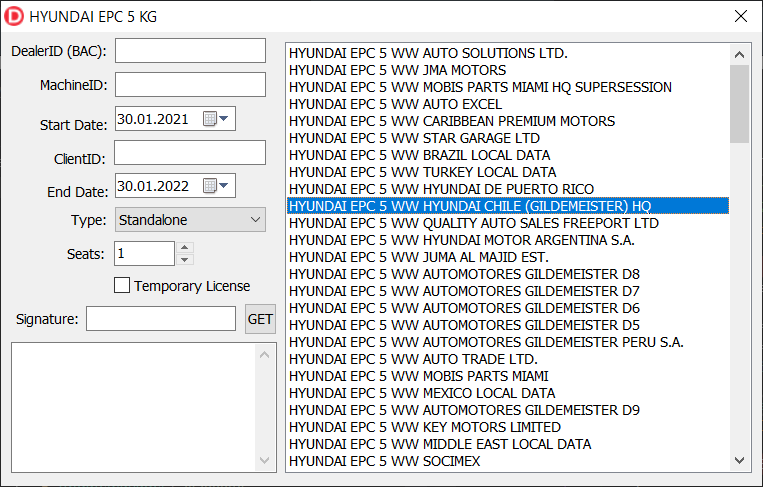Click the dealer list scroll up arrow
Image resolution: width=763 pixels, height=487 pixels.
pos(740,54)
